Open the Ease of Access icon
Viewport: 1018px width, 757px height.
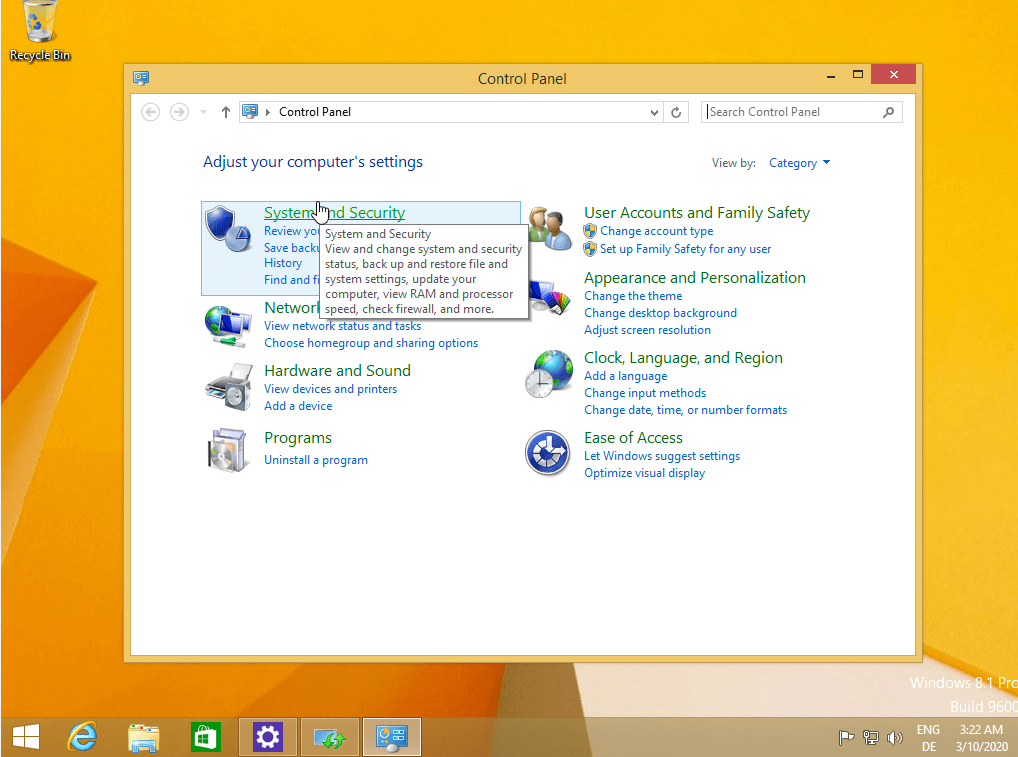[547, 453]
